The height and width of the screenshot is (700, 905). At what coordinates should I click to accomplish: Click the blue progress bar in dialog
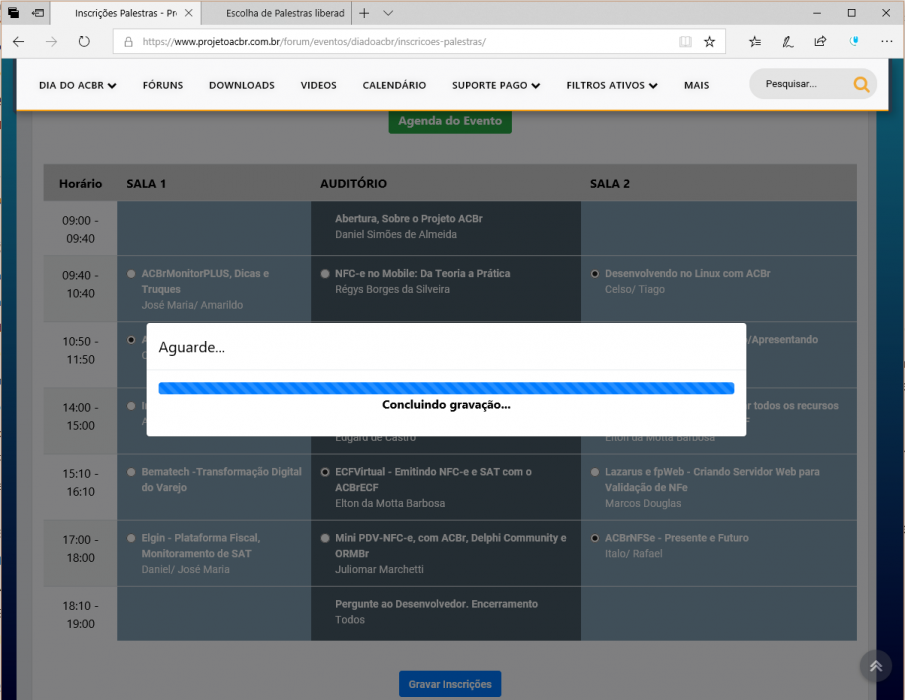[446, 388]
